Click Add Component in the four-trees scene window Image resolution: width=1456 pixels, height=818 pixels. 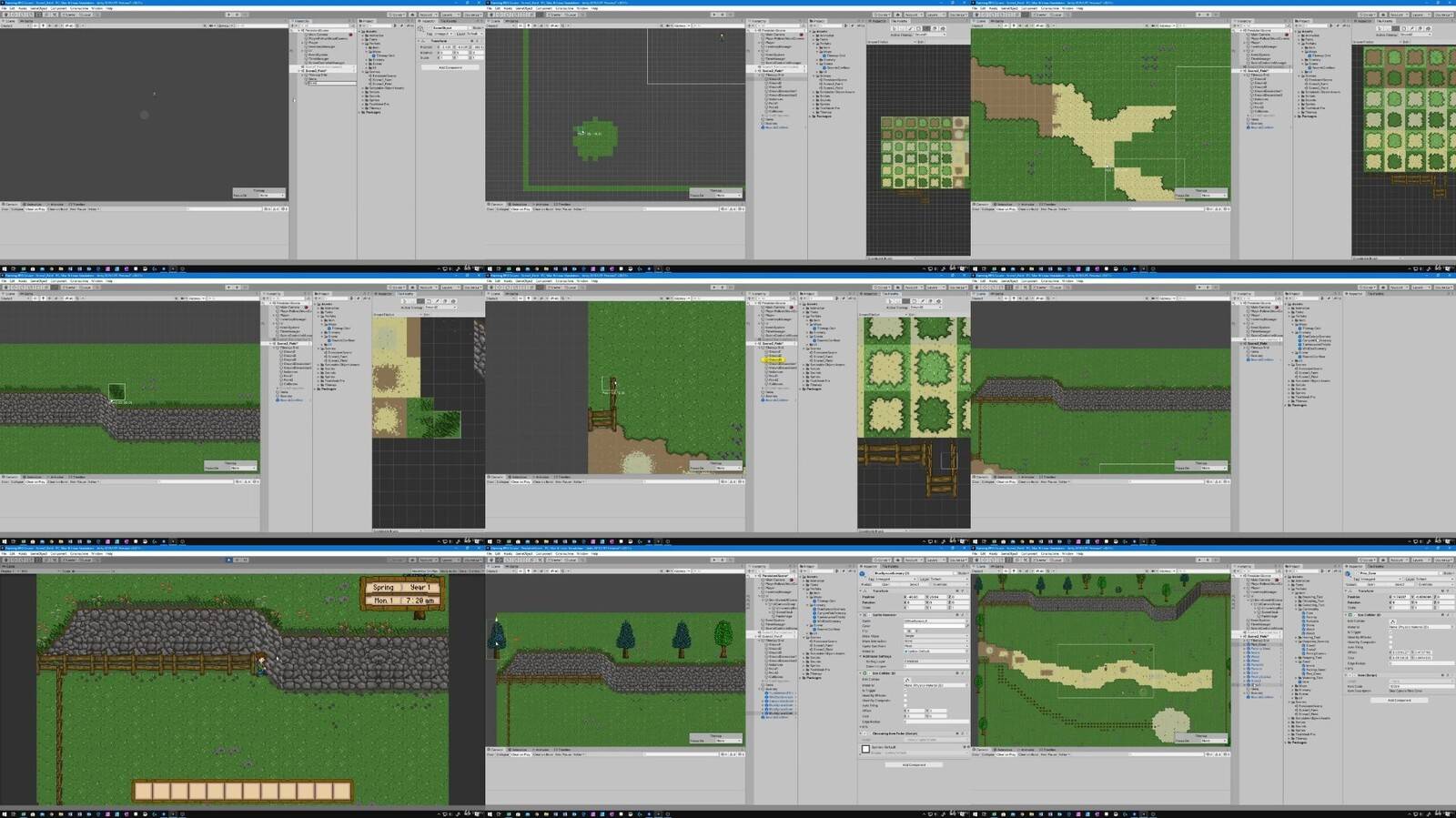coord(914,764)
